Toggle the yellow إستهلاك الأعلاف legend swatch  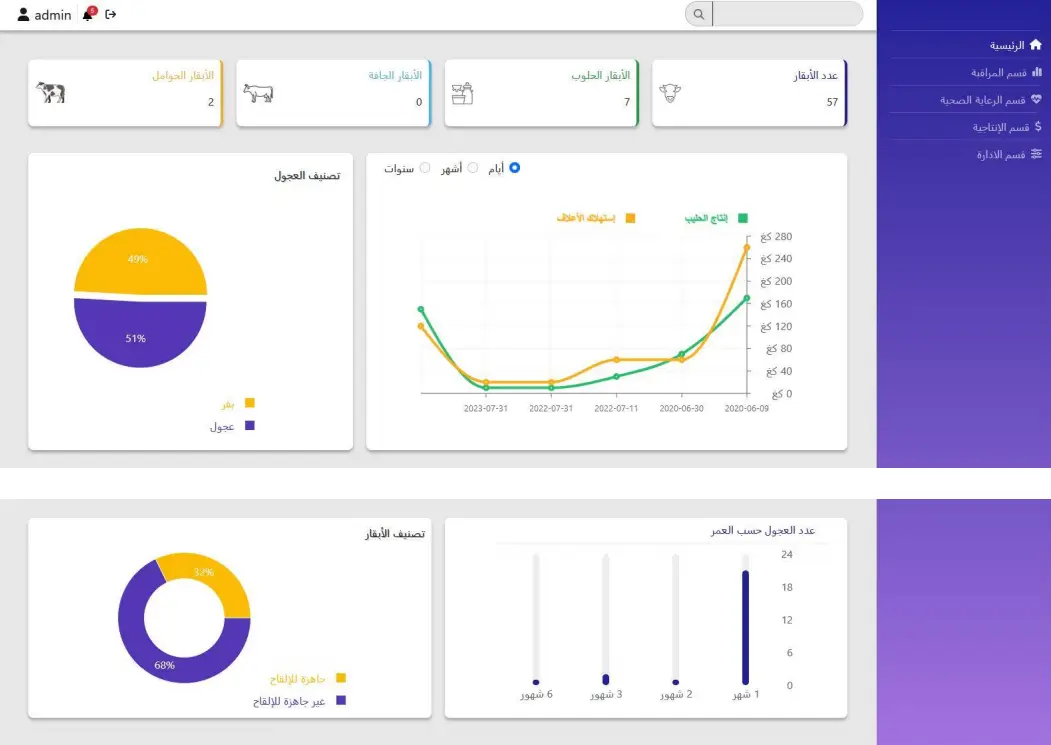[x=630, y=218]
